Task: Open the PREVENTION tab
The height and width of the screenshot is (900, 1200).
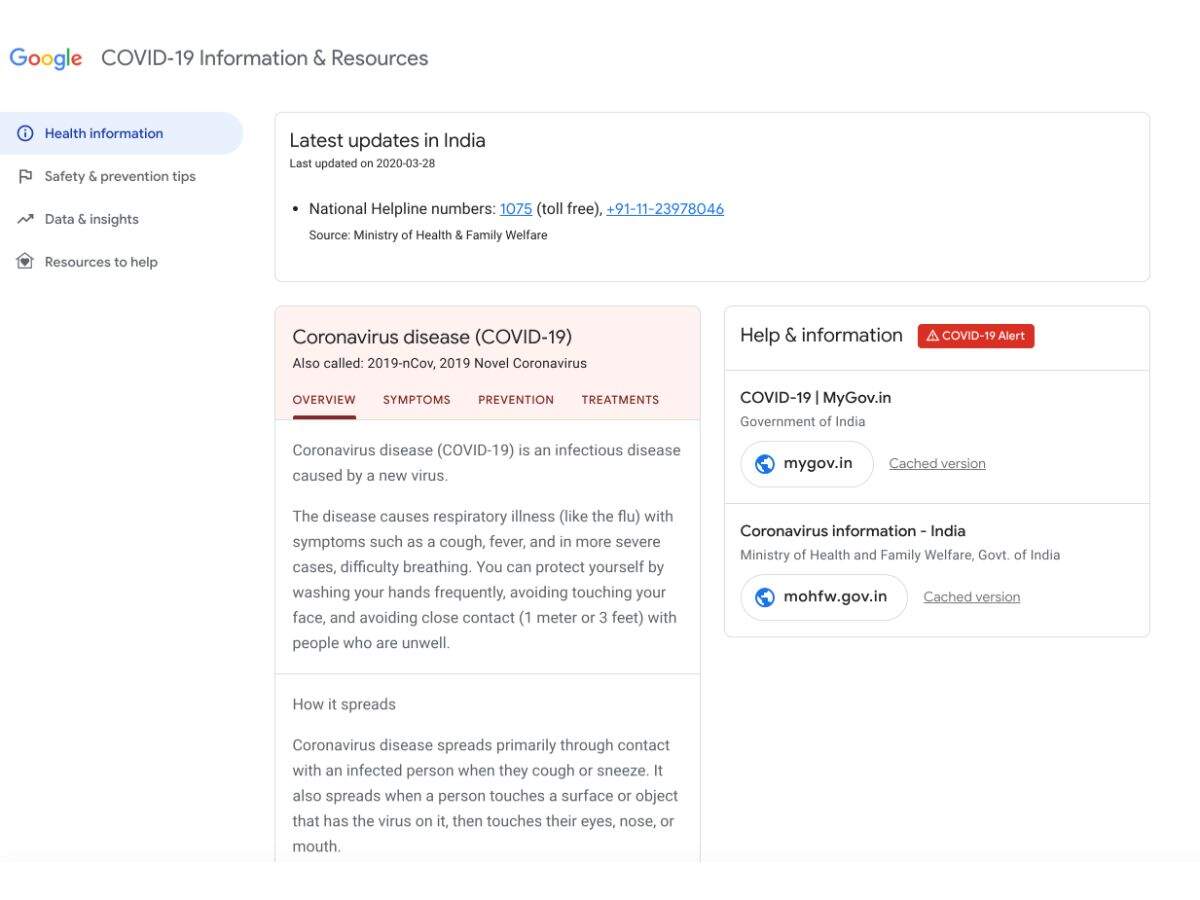Action: pos(515,399)
